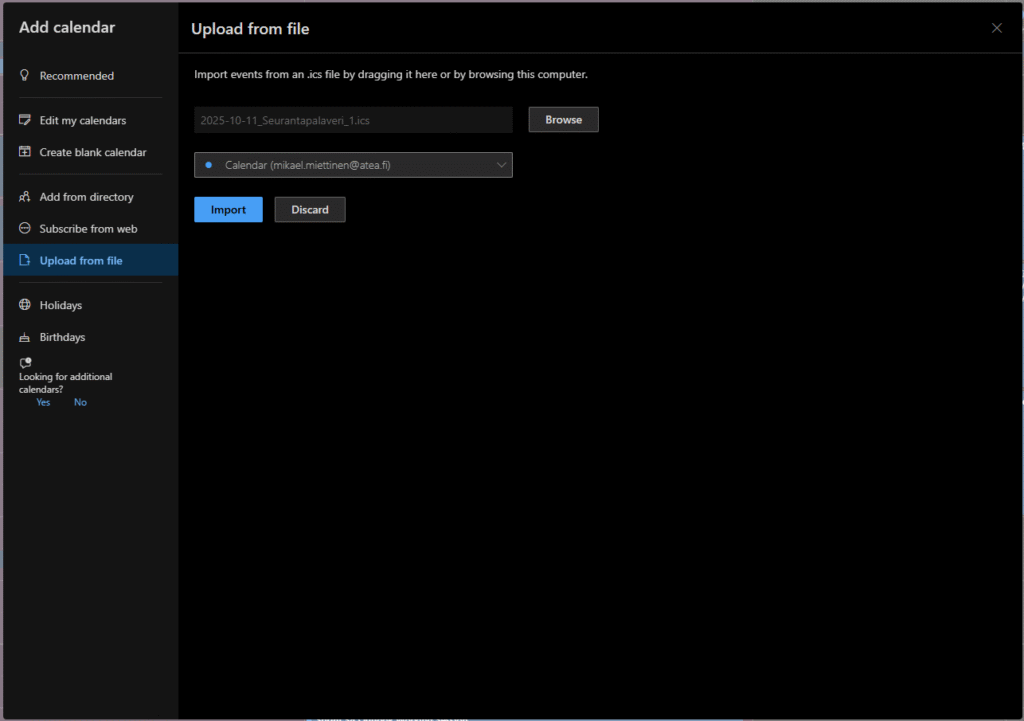The width and height of the screenshot is (1024, 721).
Task: Click the Holidays globe icon
Action: click(x=25, y=305)
